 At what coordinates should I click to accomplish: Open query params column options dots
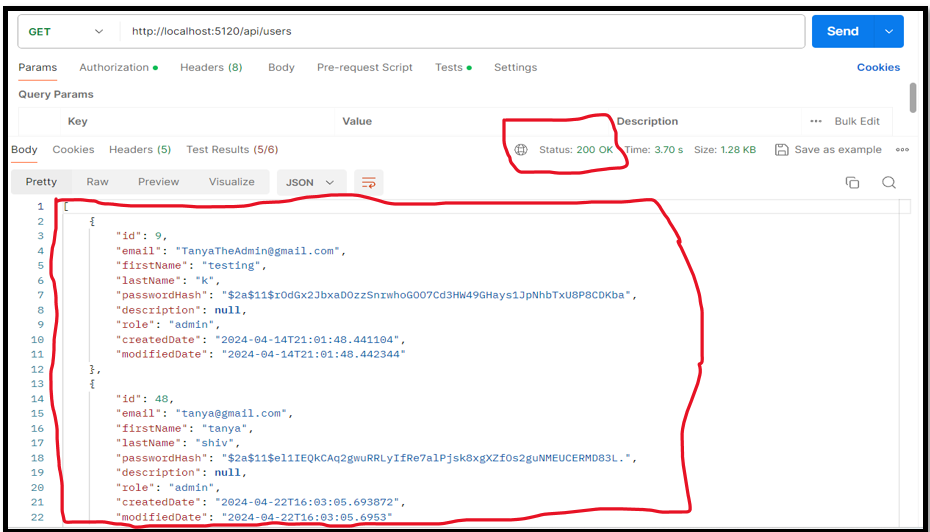click(816, 121)
